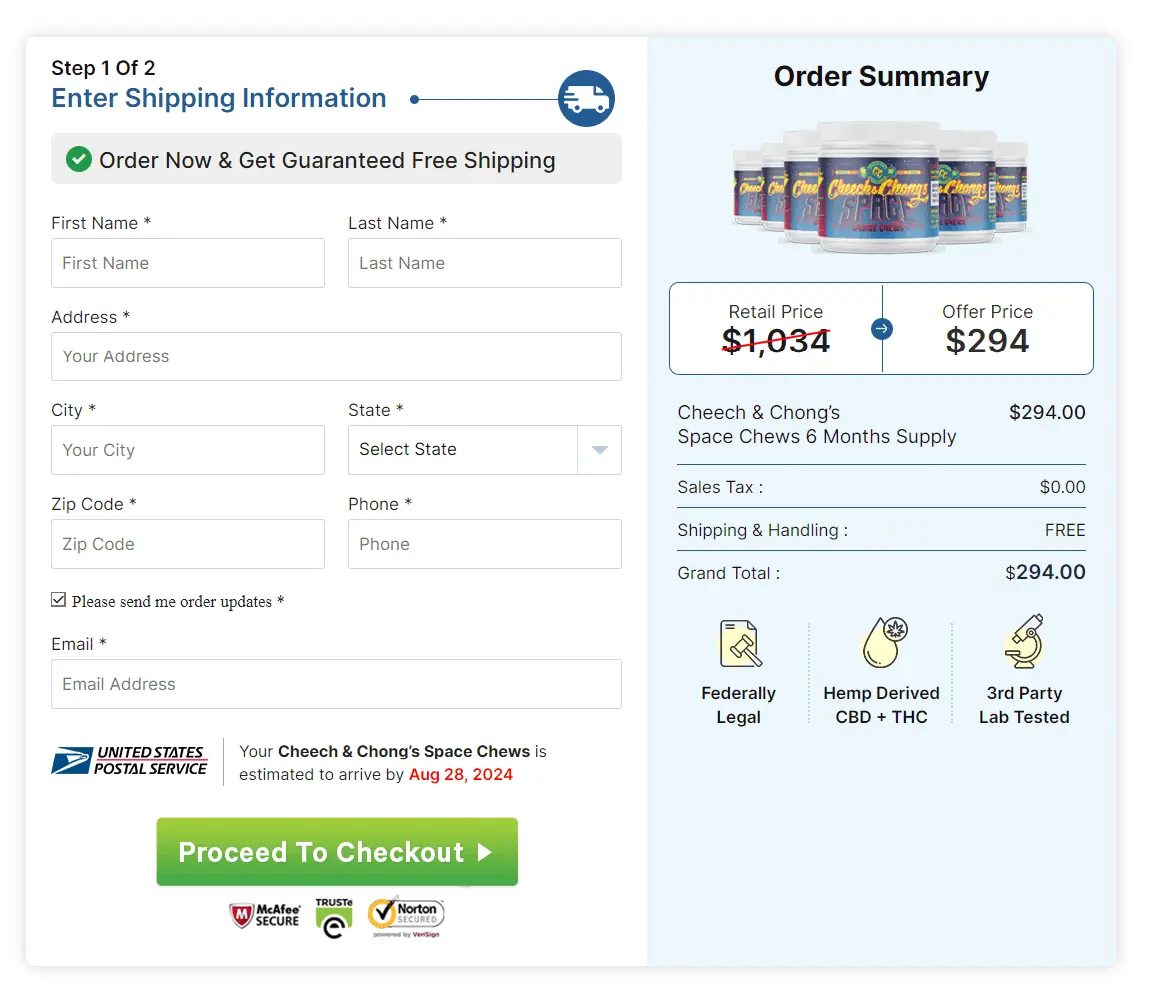Click the Aug 28, 2024 delivery date
Viewport: 1150px width, 1007px height.
tap(460, 774)
